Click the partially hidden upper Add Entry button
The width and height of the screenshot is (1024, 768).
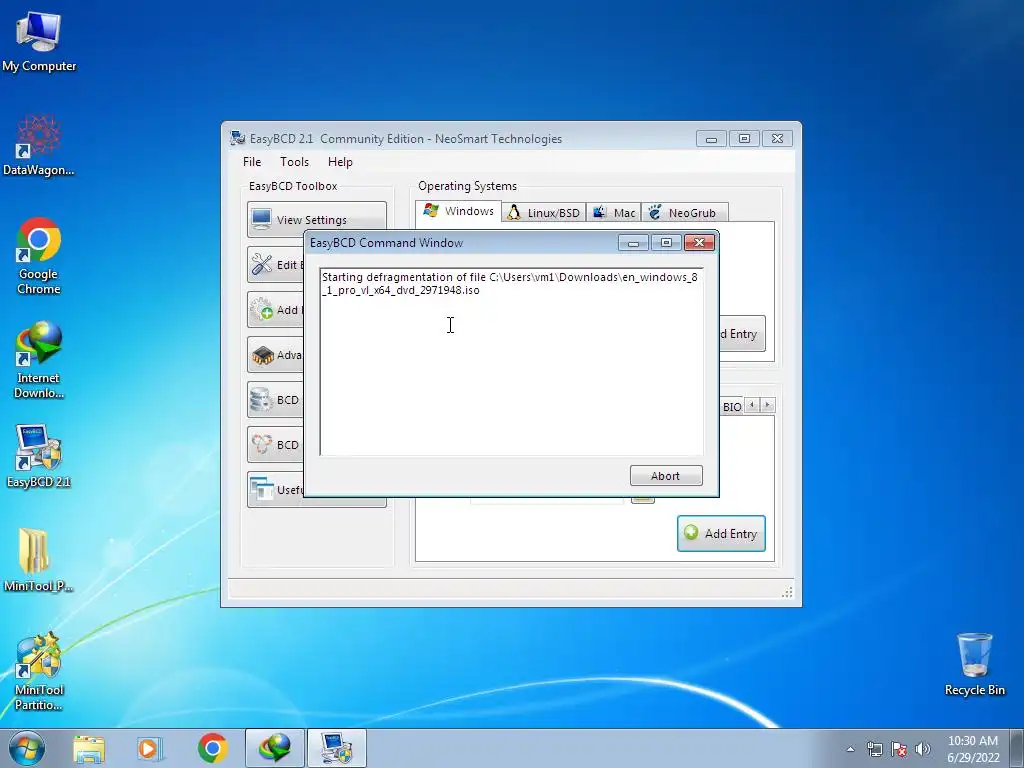[742, 334]
